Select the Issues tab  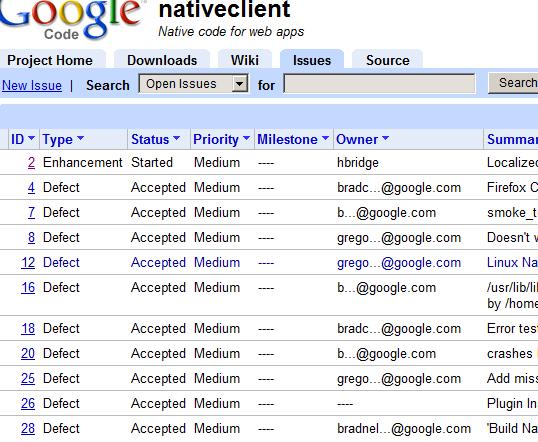tap(312, 60)
